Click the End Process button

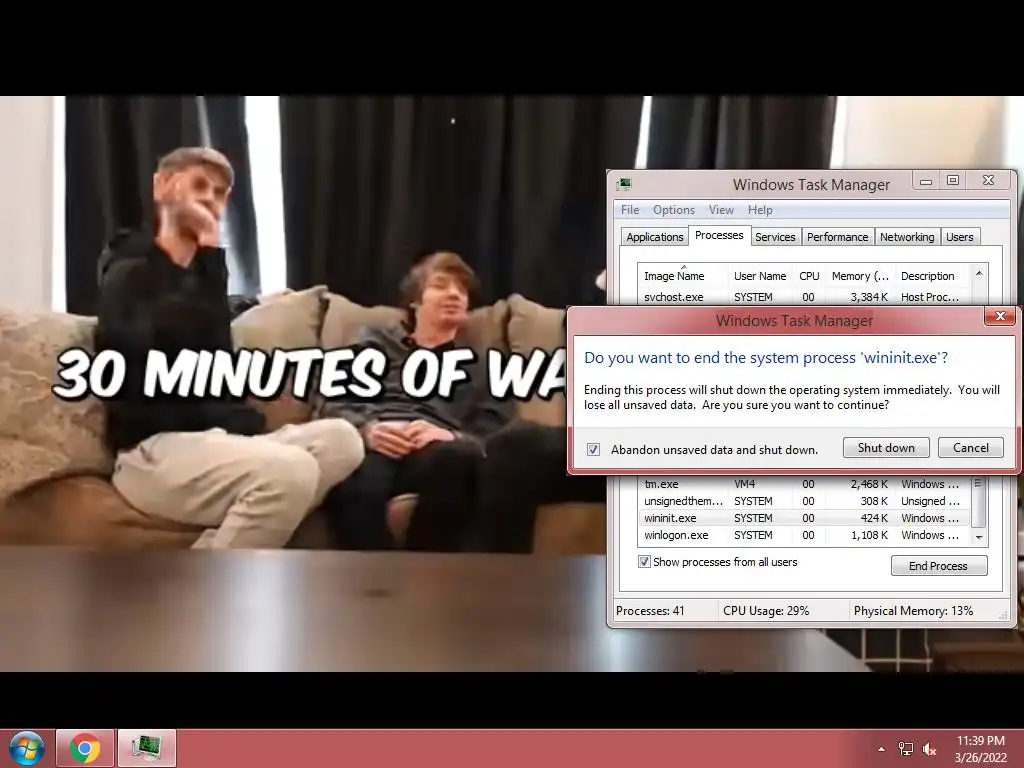(x=938, y=566)
